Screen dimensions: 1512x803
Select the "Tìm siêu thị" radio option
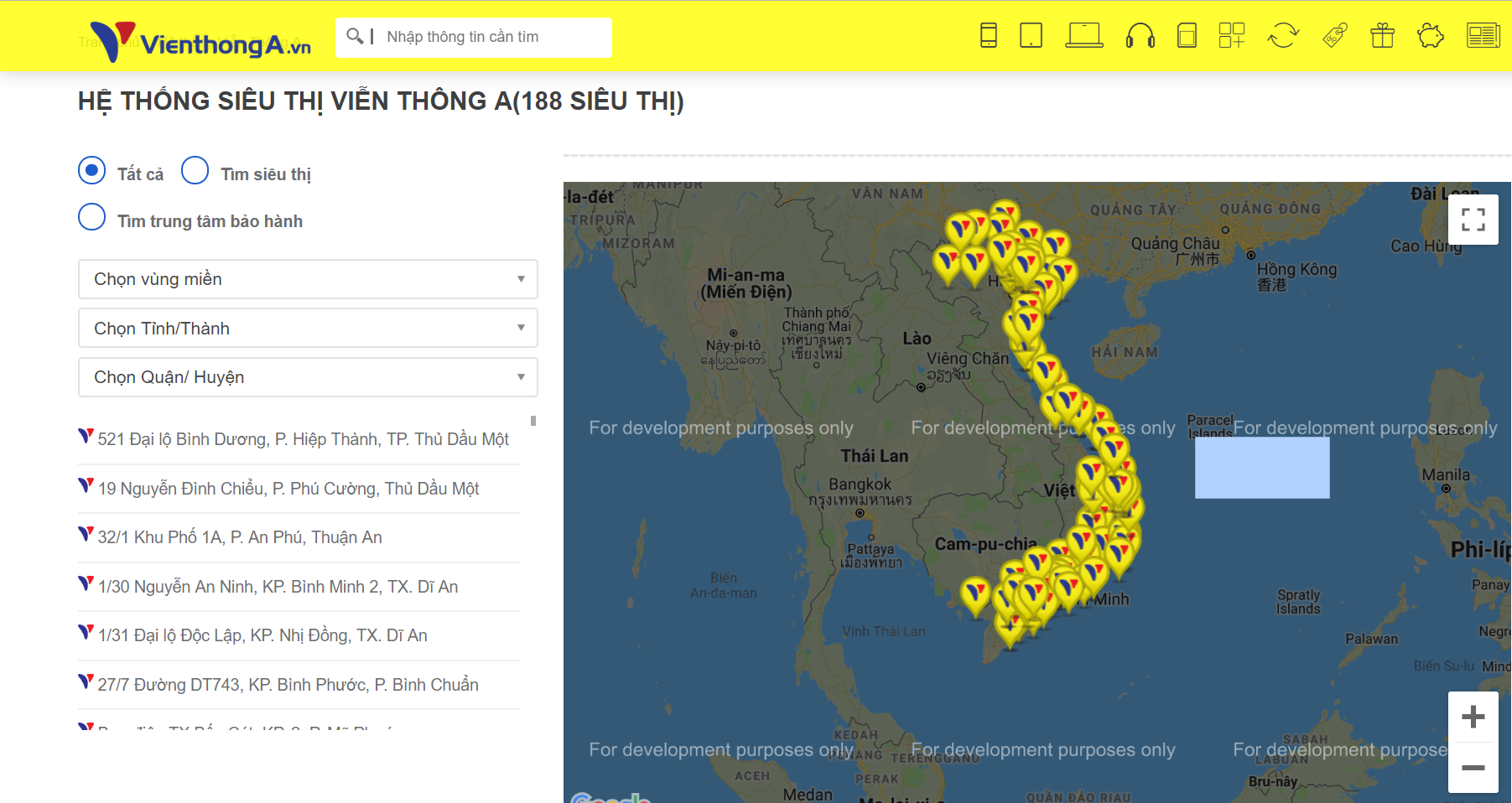195,170
